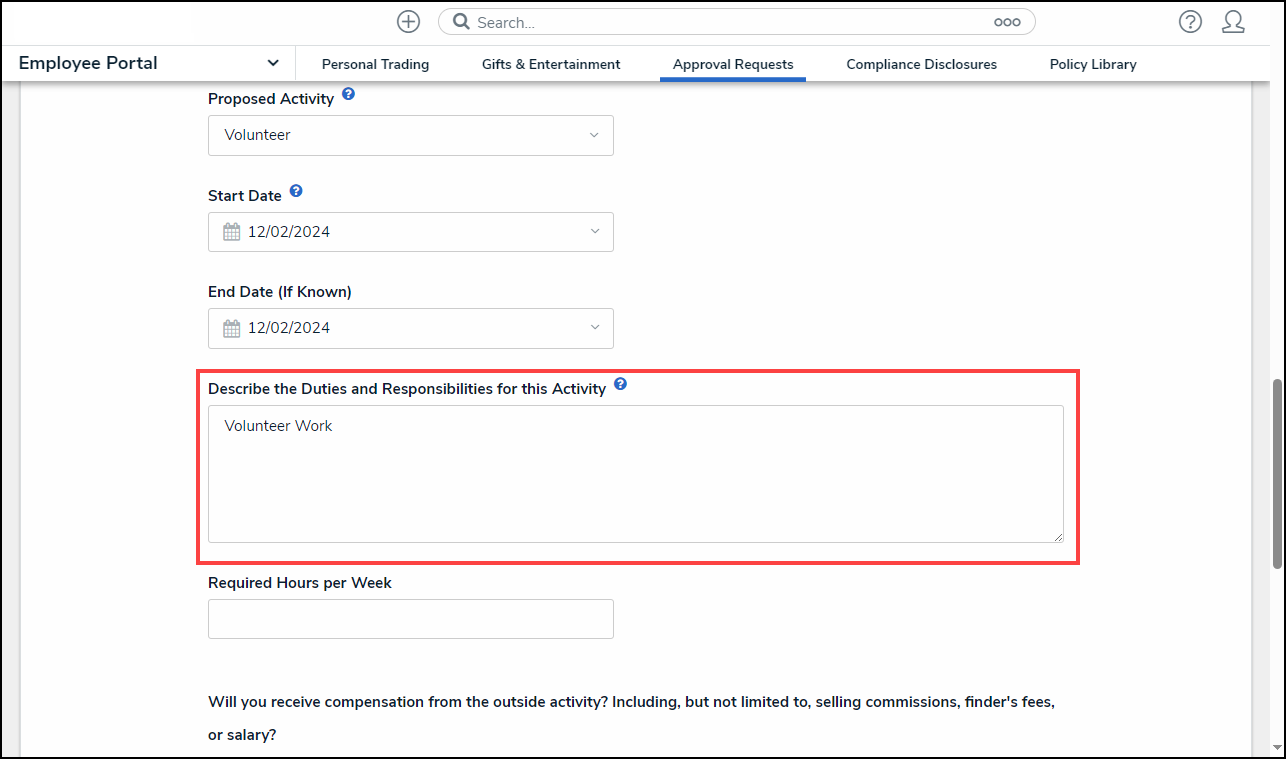Click the Required Hours per Week field
1286x759 pixels.
tap(410, 619)
